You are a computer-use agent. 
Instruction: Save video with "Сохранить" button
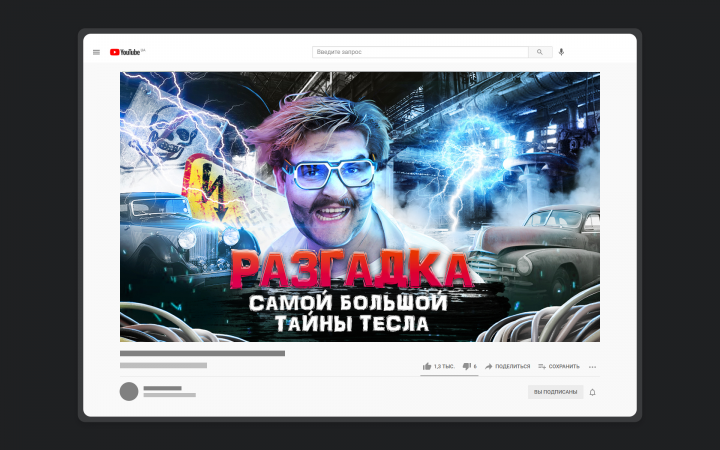click(x=559, y=366)
